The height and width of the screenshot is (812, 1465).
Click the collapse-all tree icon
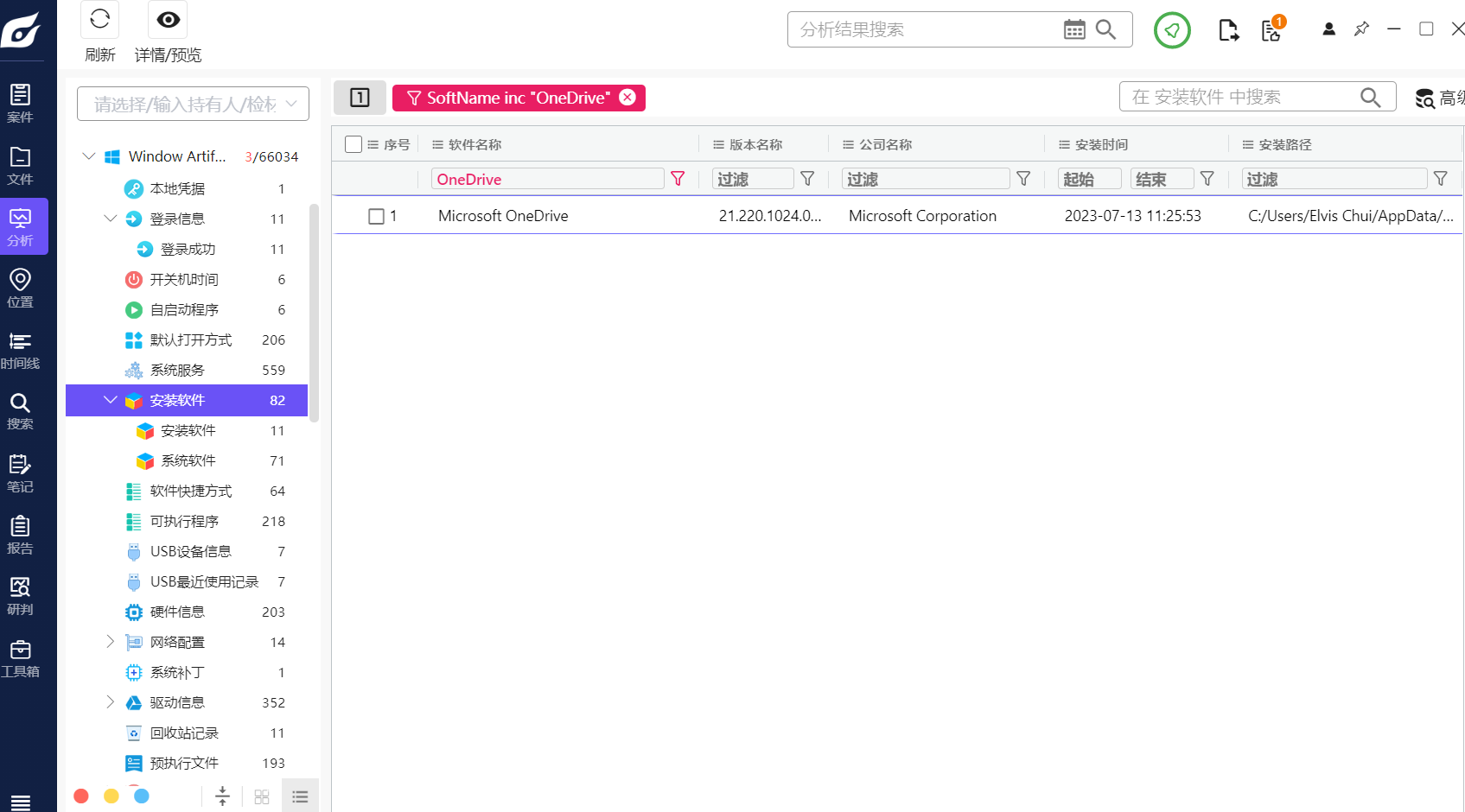(x=222, y=796)
